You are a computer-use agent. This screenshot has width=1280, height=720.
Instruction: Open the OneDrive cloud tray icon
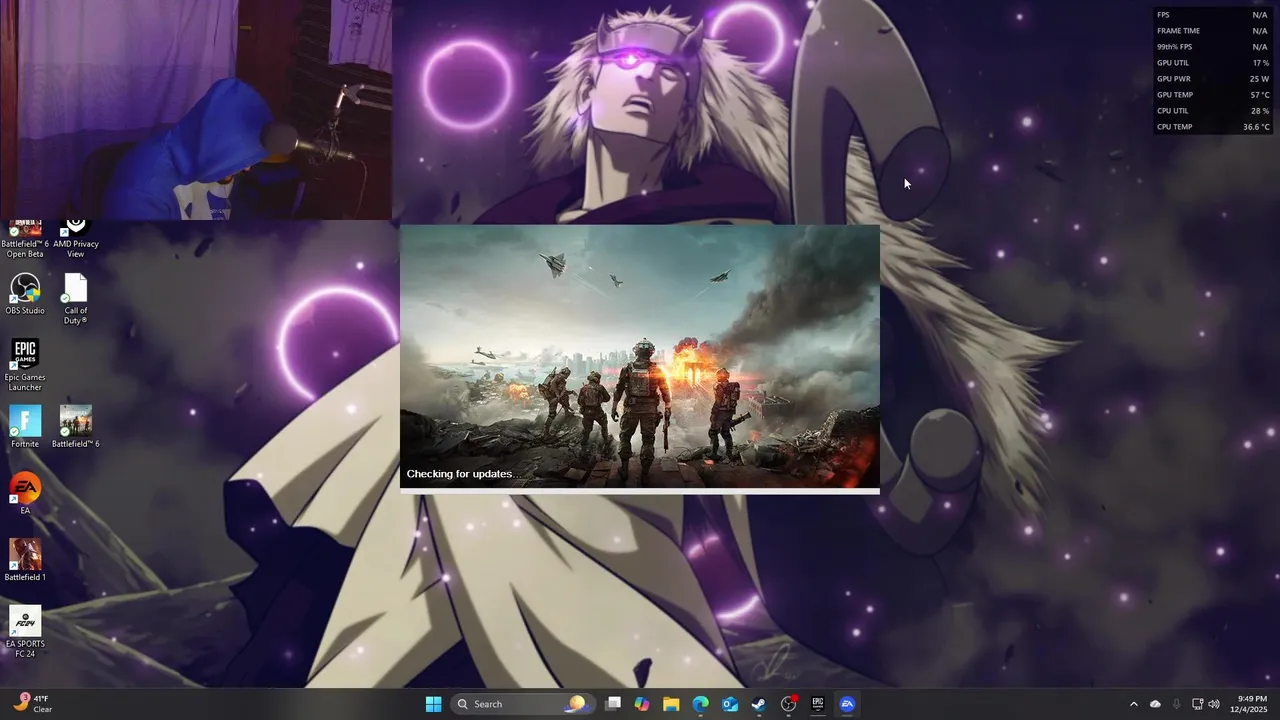click(x=1155, y=704)
